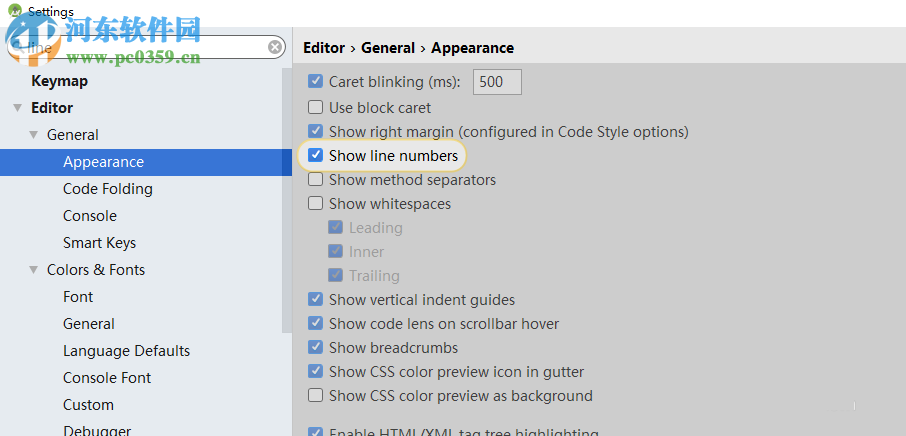Viewport: 906px width, 436px height.
Task: Select Code Folding in the tree
Action: point(107,189)
